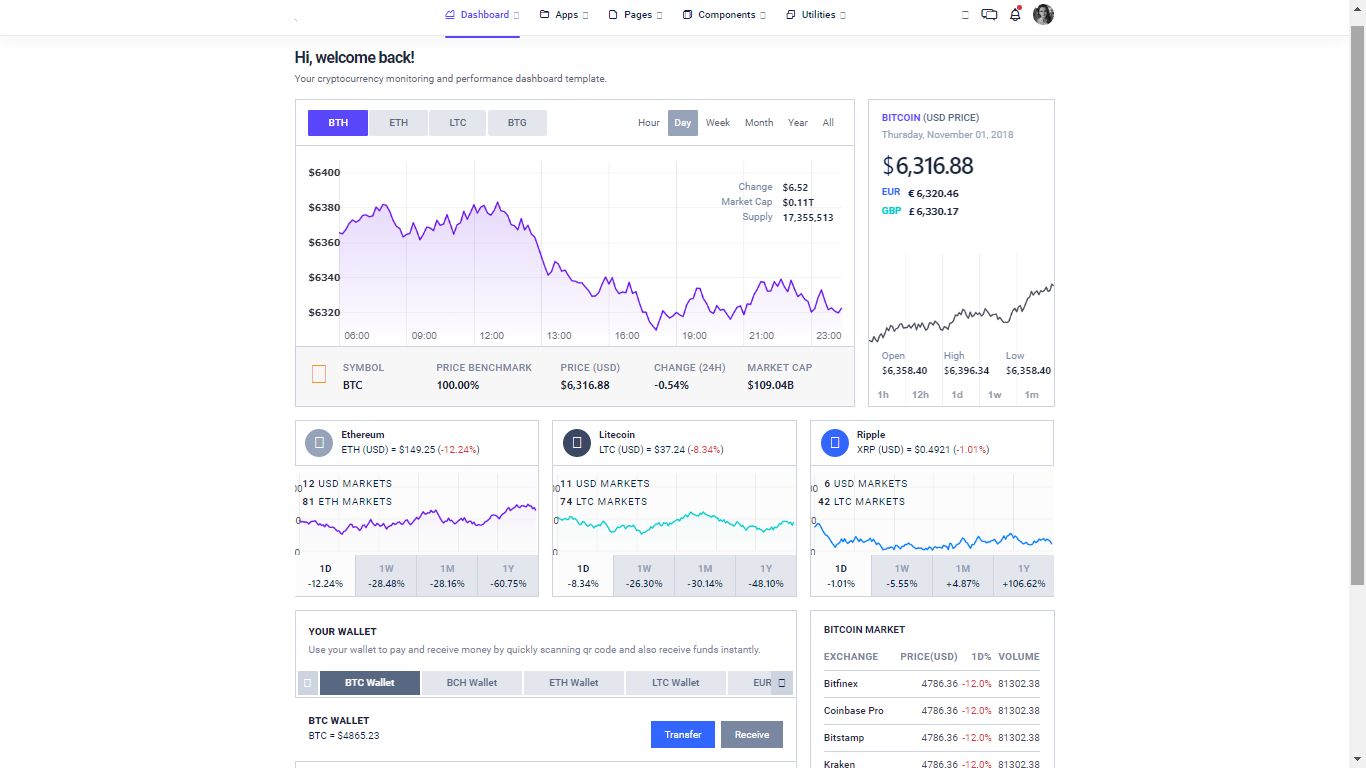
Task: Select 1h range in Bitcoin price card
Action: click(883, 395)
